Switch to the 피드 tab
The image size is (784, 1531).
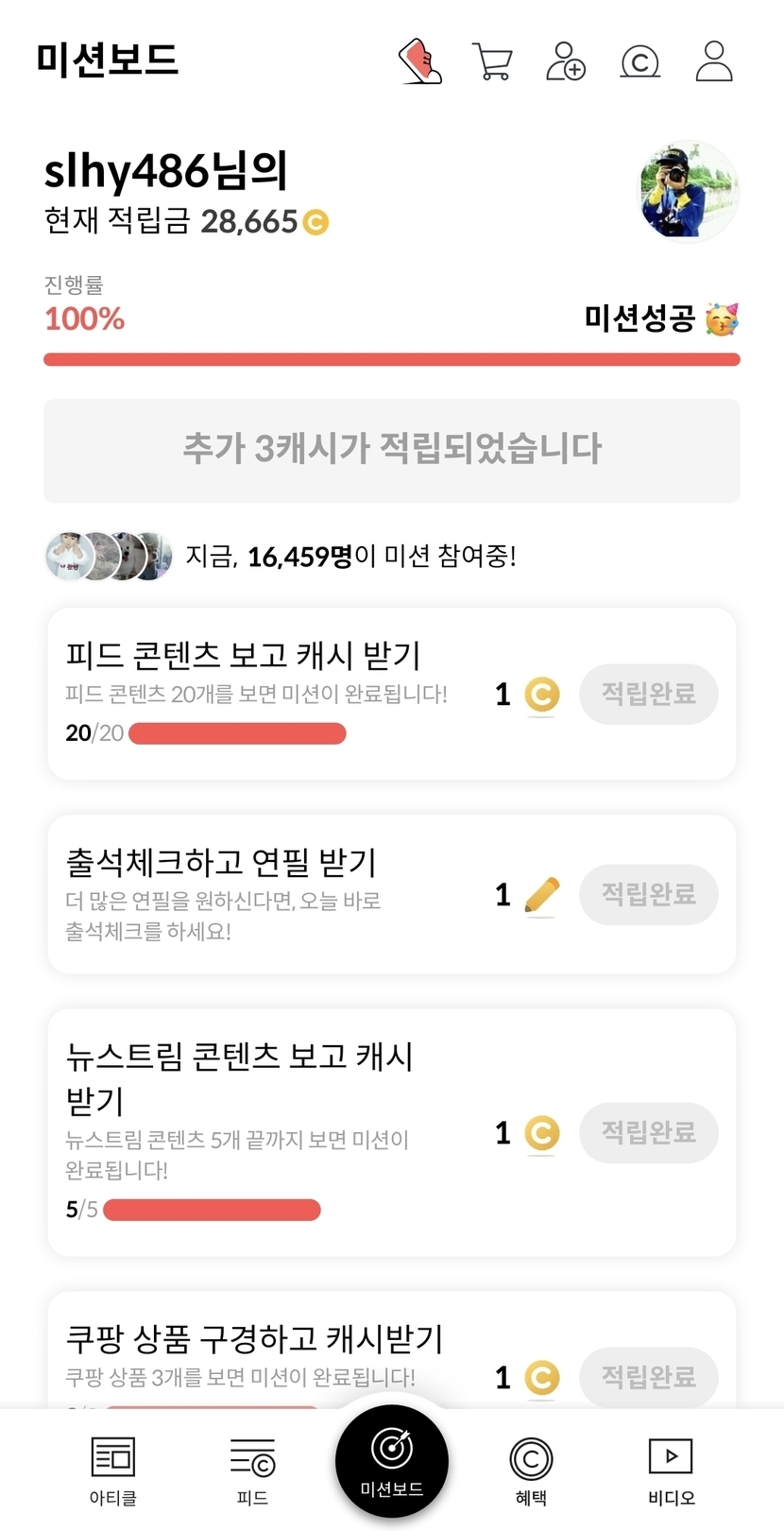pyautogui.click(x=252, y=1470)
